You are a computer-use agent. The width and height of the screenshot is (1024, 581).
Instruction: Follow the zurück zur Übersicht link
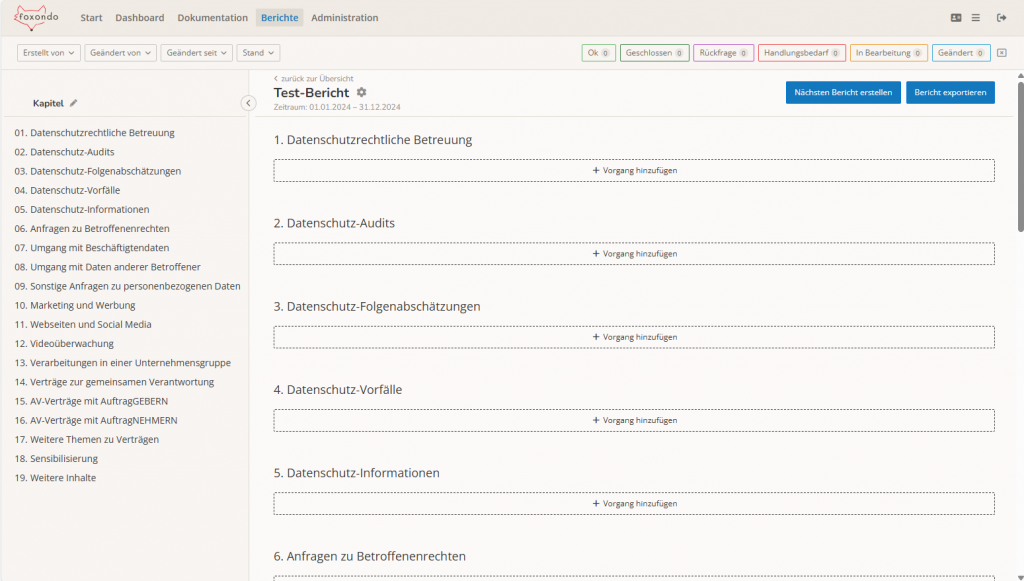coord(315,78)
